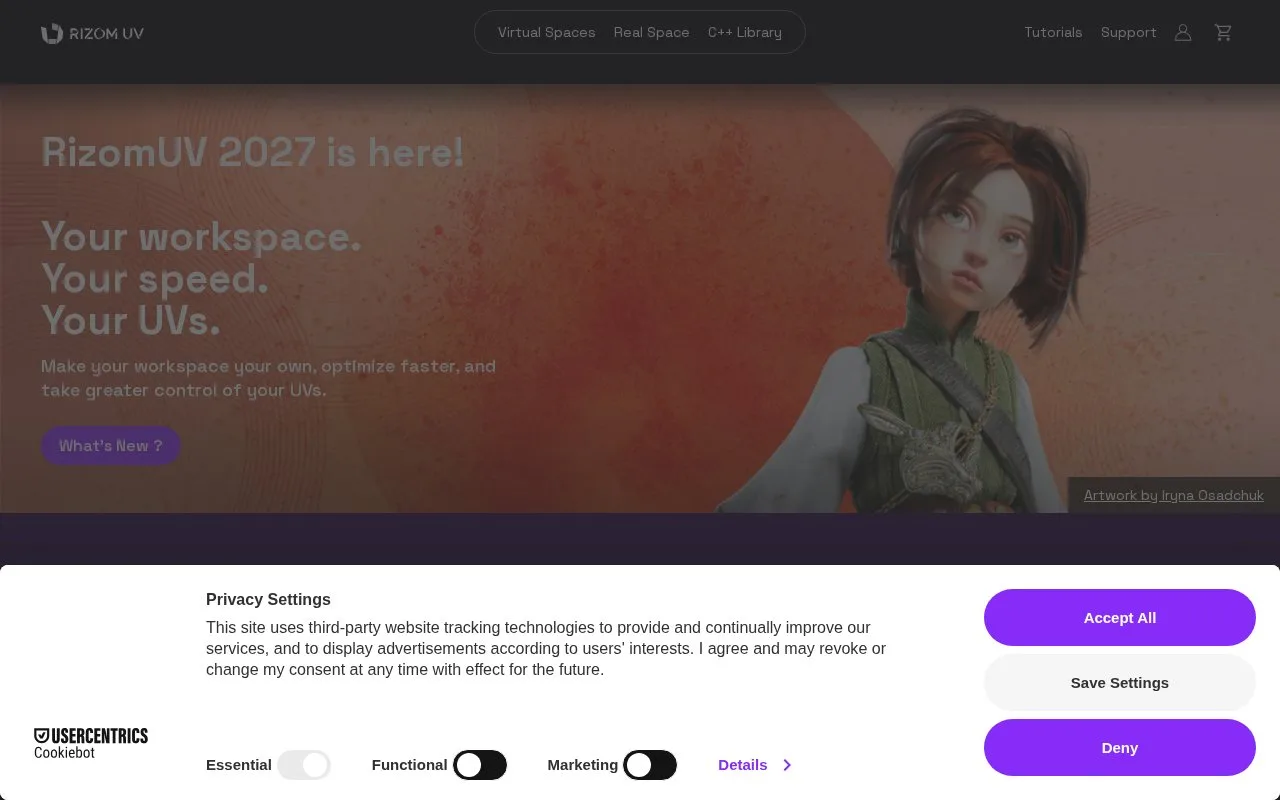
Task: Open the Virtual Spaces menu item
Action: point(546,32)
